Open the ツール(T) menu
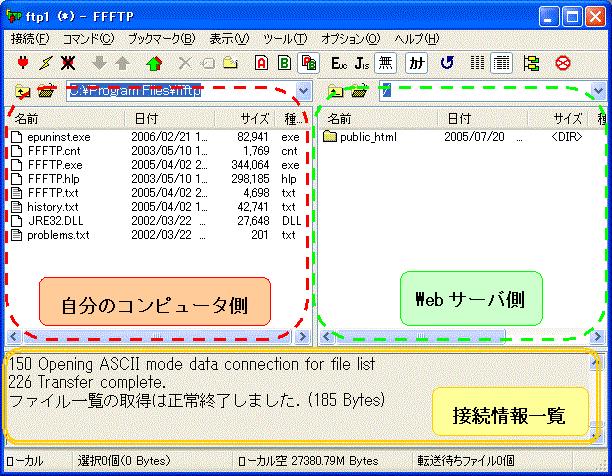 pyautogui.click(x=285, y=39)
